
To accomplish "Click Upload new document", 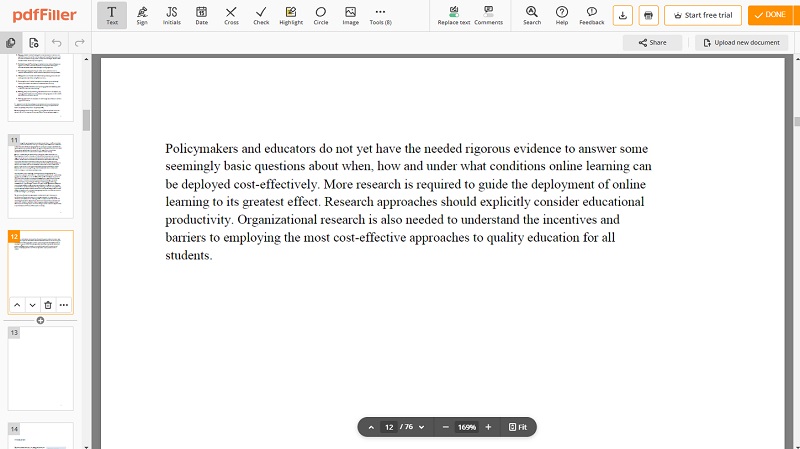I will pos(741,42).
